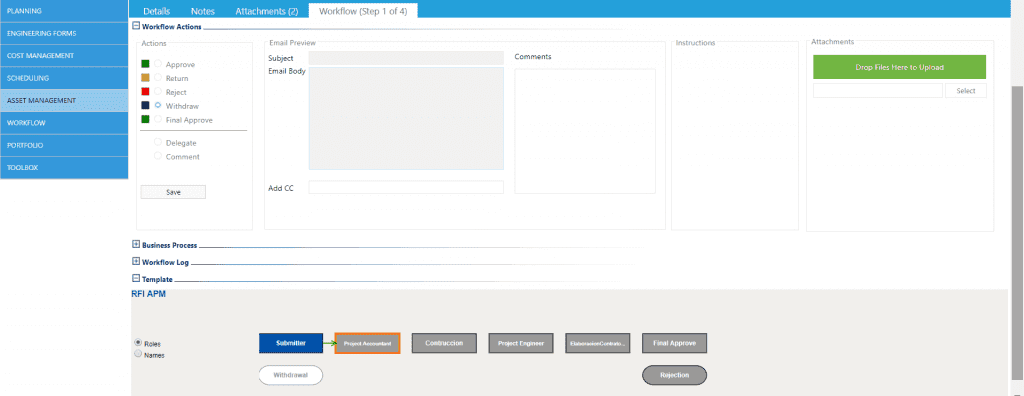This screenshot has width=1024, height=396.
Task: Expand the Workflow Log section
Action: [136, 262]
